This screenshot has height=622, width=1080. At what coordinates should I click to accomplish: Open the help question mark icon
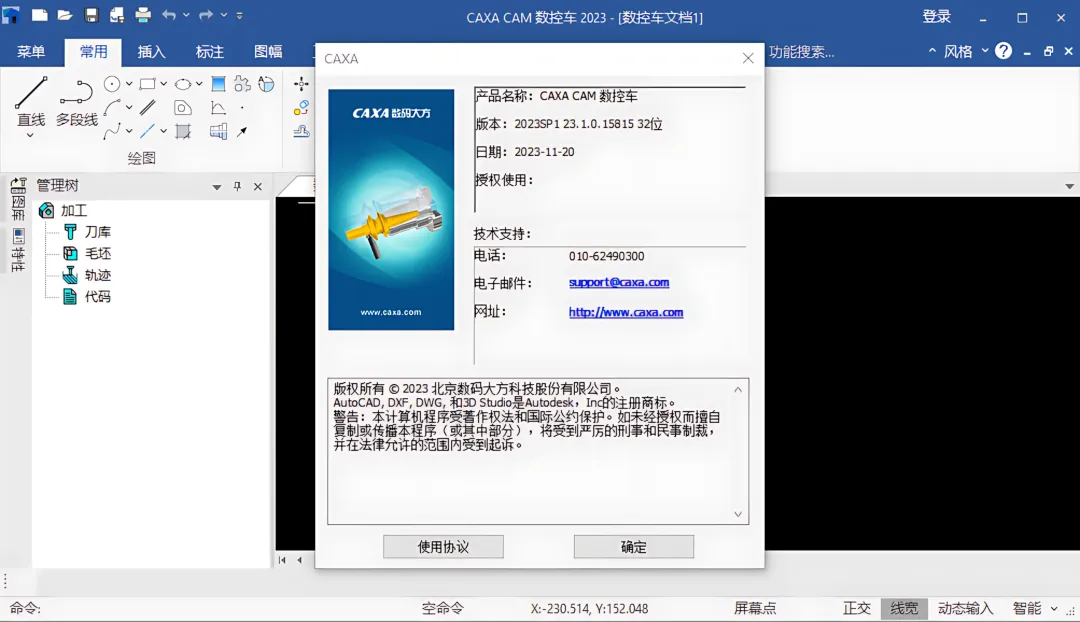(1004, 51)
